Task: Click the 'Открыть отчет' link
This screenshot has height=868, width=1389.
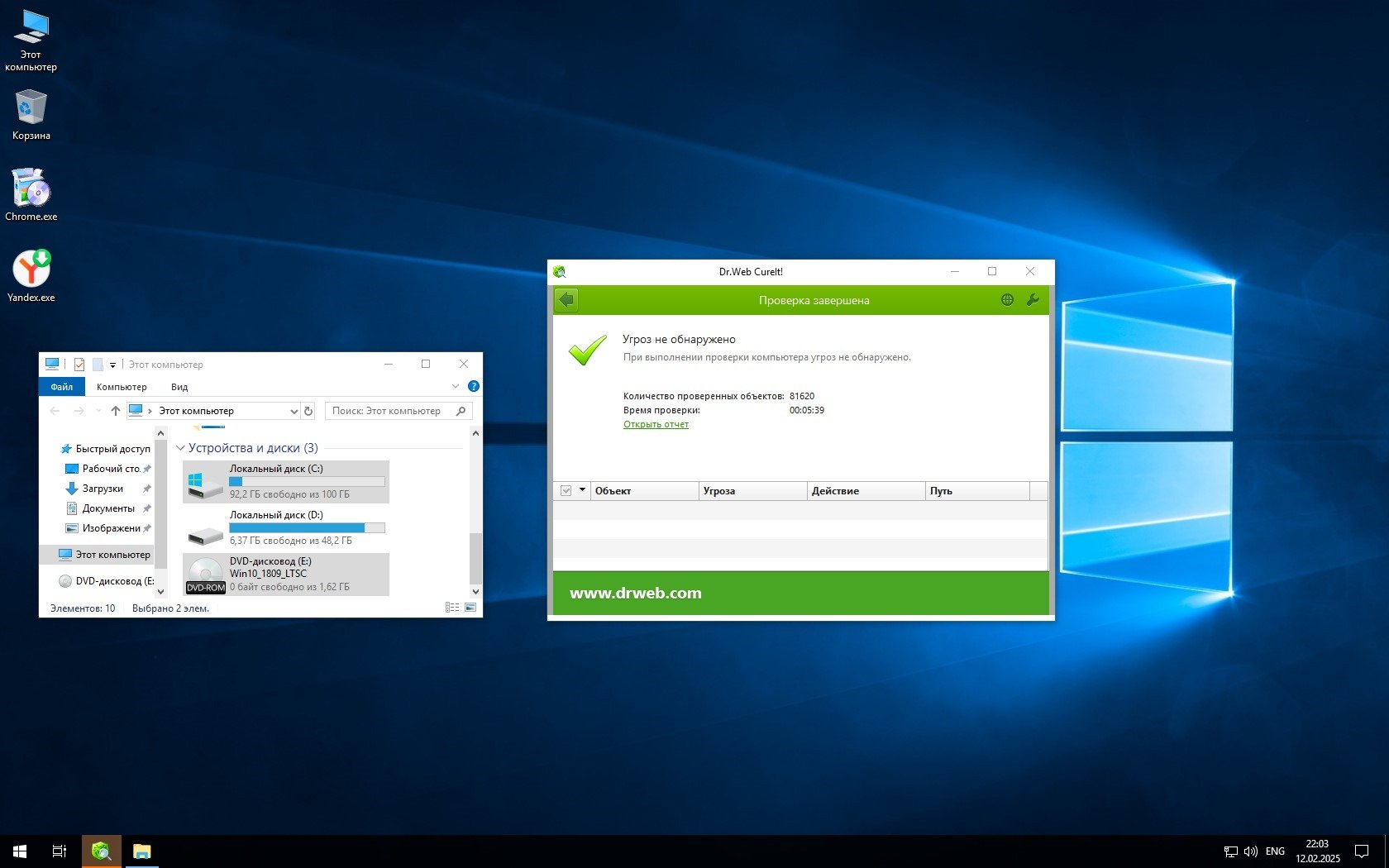Action: [x=656, y=424]
